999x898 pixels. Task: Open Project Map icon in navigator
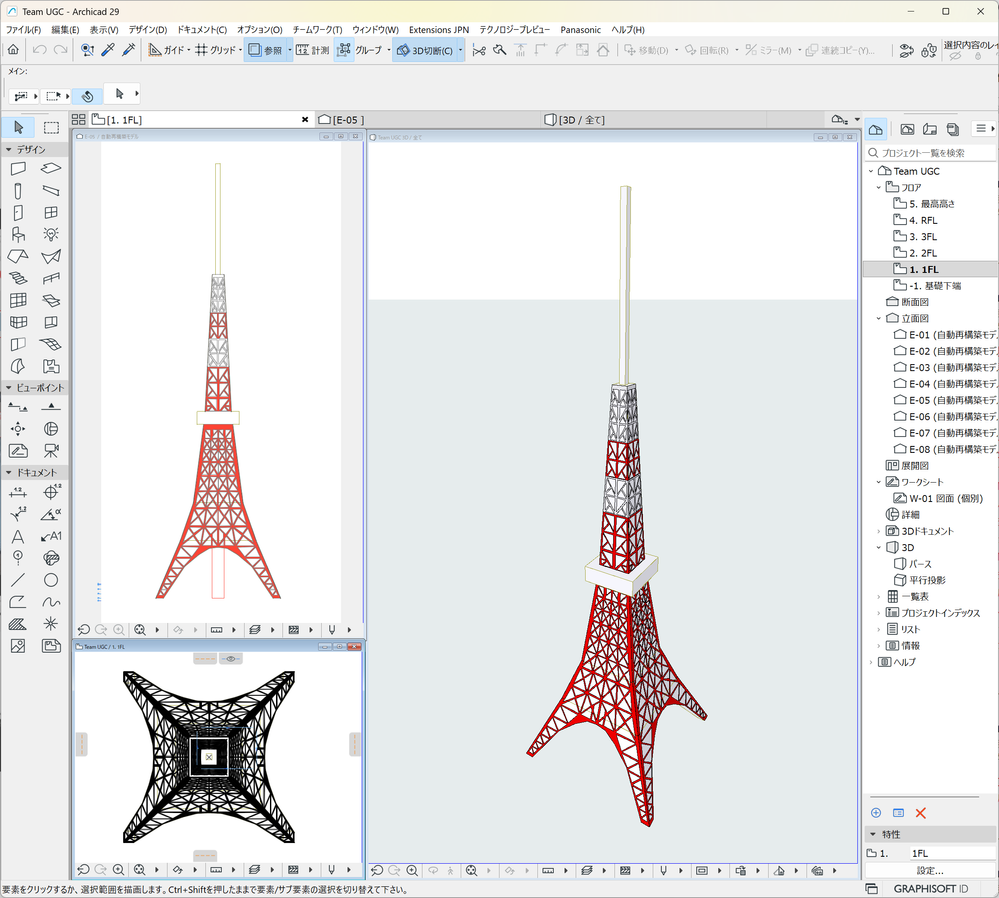876,129
